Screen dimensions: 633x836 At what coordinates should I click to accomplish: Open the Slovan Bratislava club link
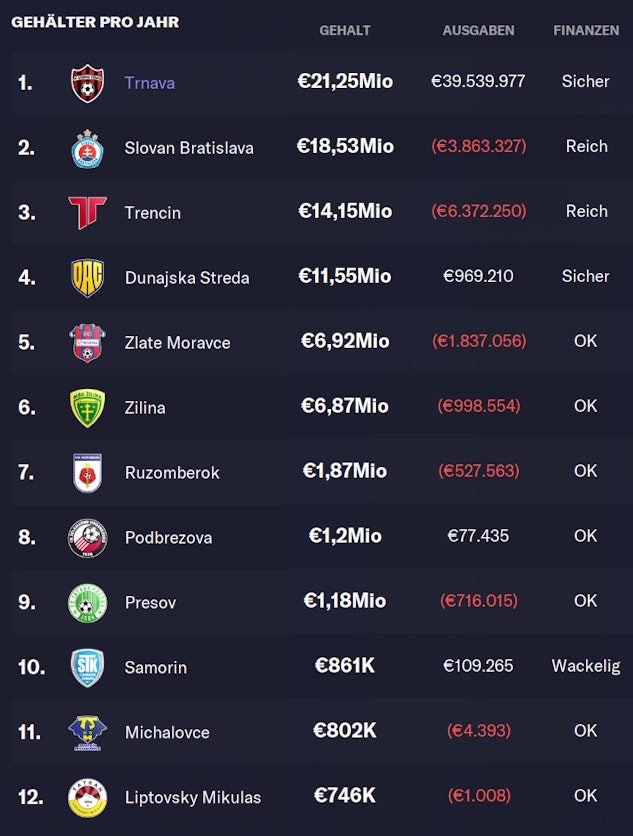coord(189,147)
